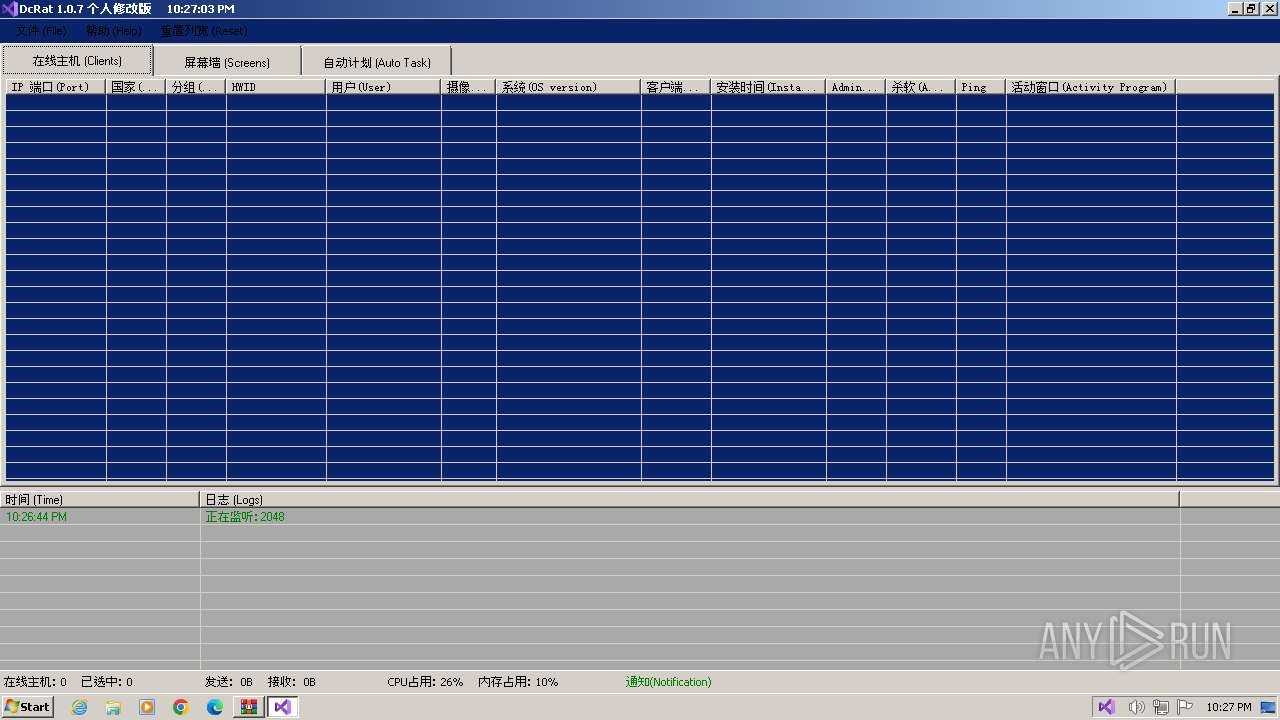Sort by 活动窗口 (Activity Program) column header

coord(1091,87)
